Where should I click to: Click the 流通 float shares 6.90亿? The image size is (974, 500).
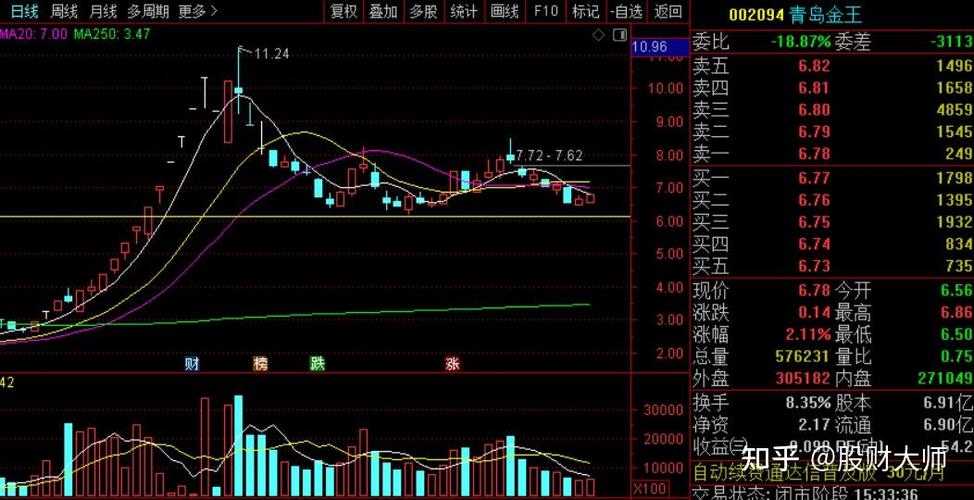(949, 425)
